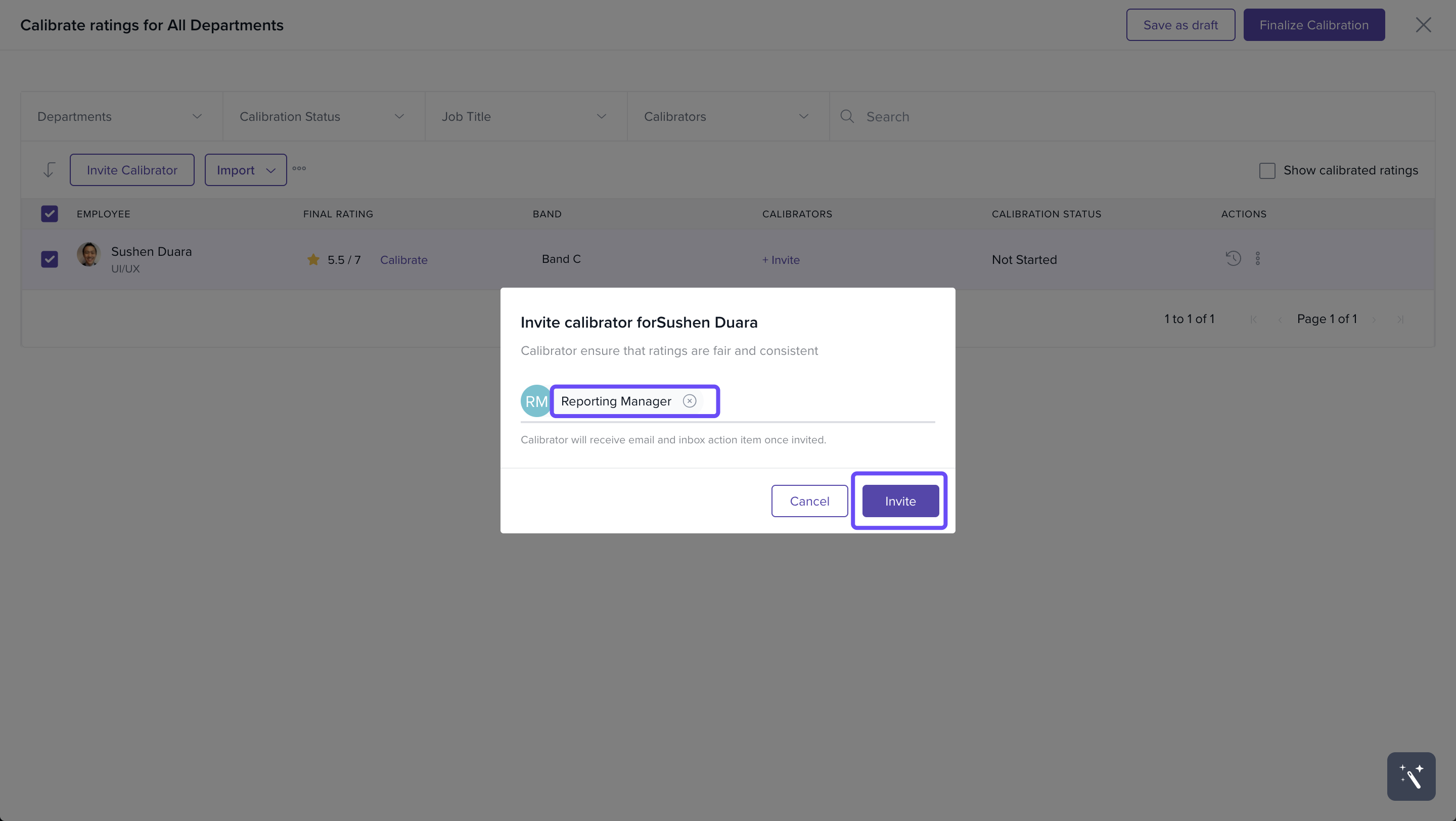1456x821 pixels.
Task: Click the UI/UX department label
Action: click(125, 269)
